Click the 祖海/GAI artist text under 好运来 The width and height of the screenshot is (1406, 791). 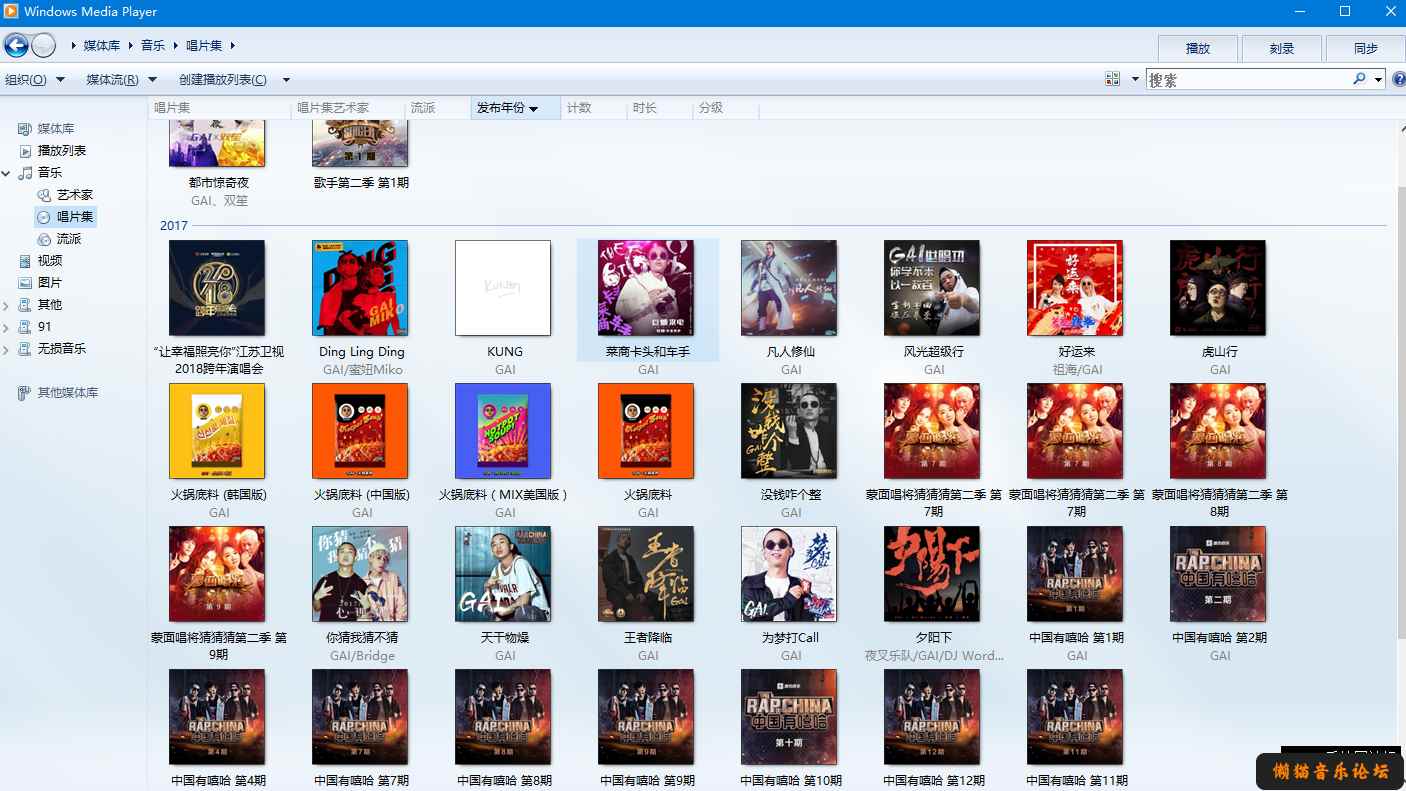[1077, 370]
